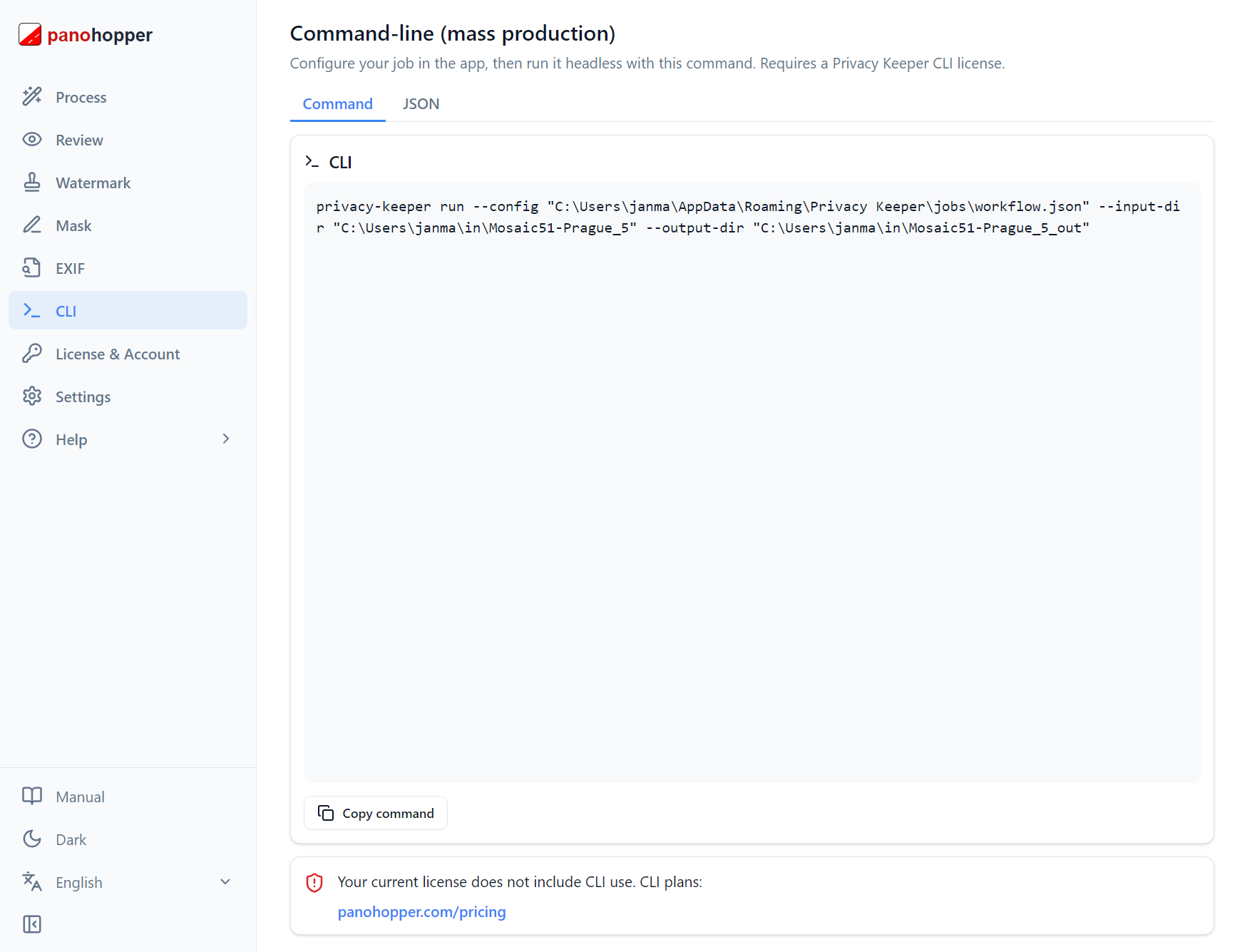
Task: Click the Command-line (mass production) heading
Action: coord(453,34)
